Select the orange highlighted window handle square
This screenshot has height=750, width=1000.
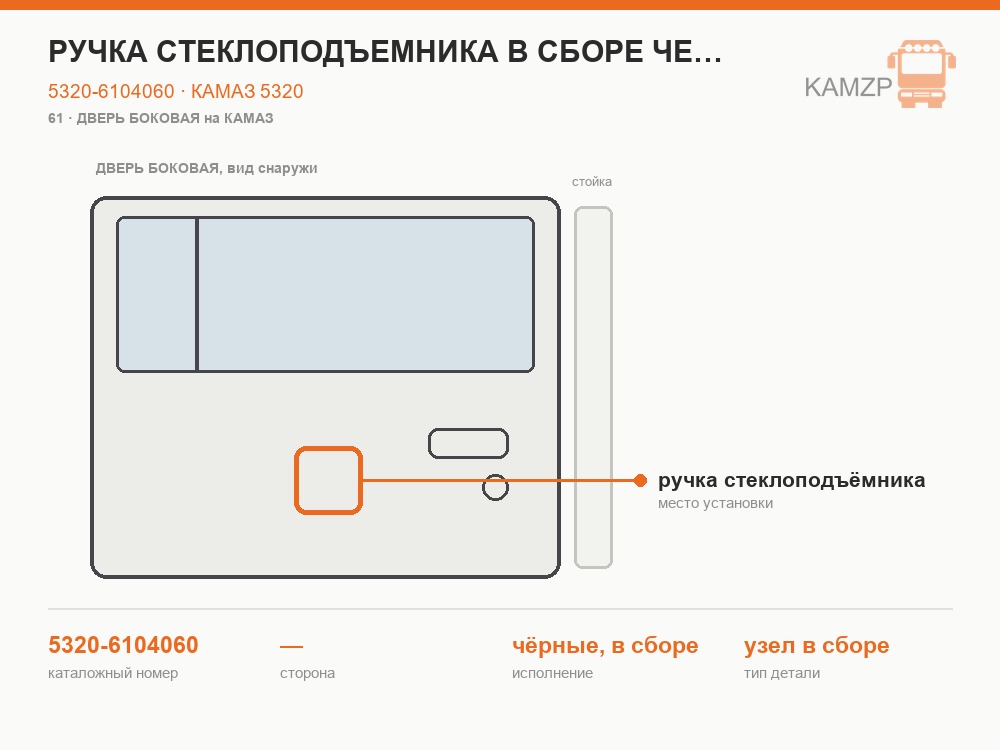coord(328,480)
